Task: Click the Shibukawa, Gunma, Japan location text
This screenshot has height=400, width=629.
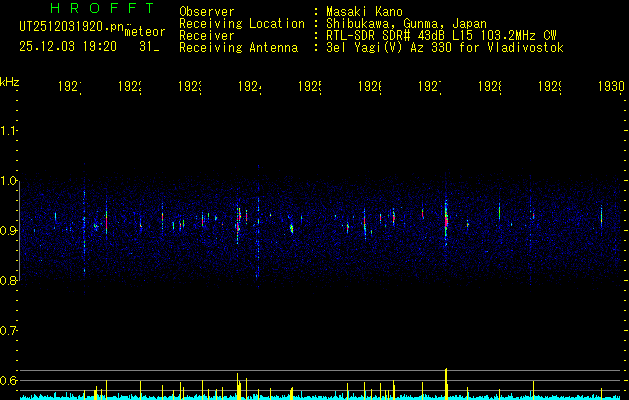Action: click(x=406, y=24)
